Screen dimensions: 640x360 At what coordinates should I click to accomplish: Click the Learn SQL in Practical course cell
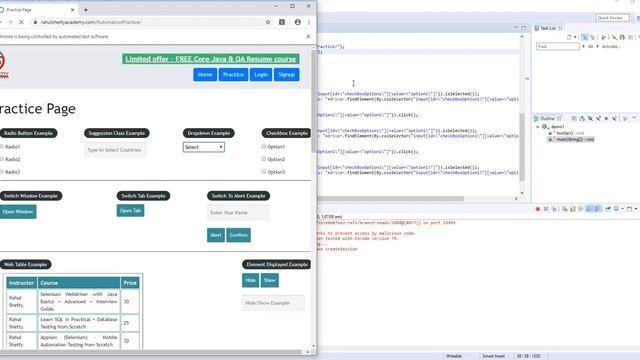tap(79, 323)
